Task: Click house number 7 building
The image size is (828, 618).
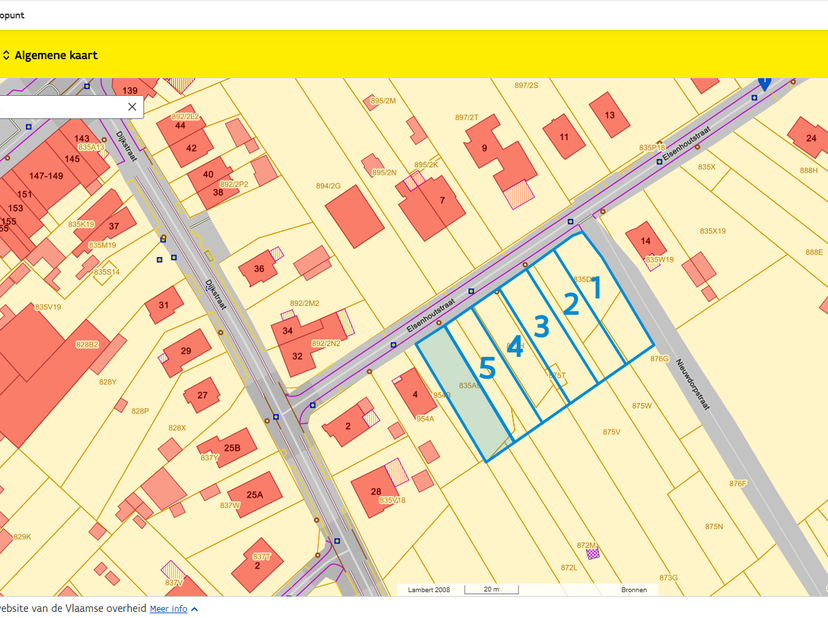Action: [443, 200]
